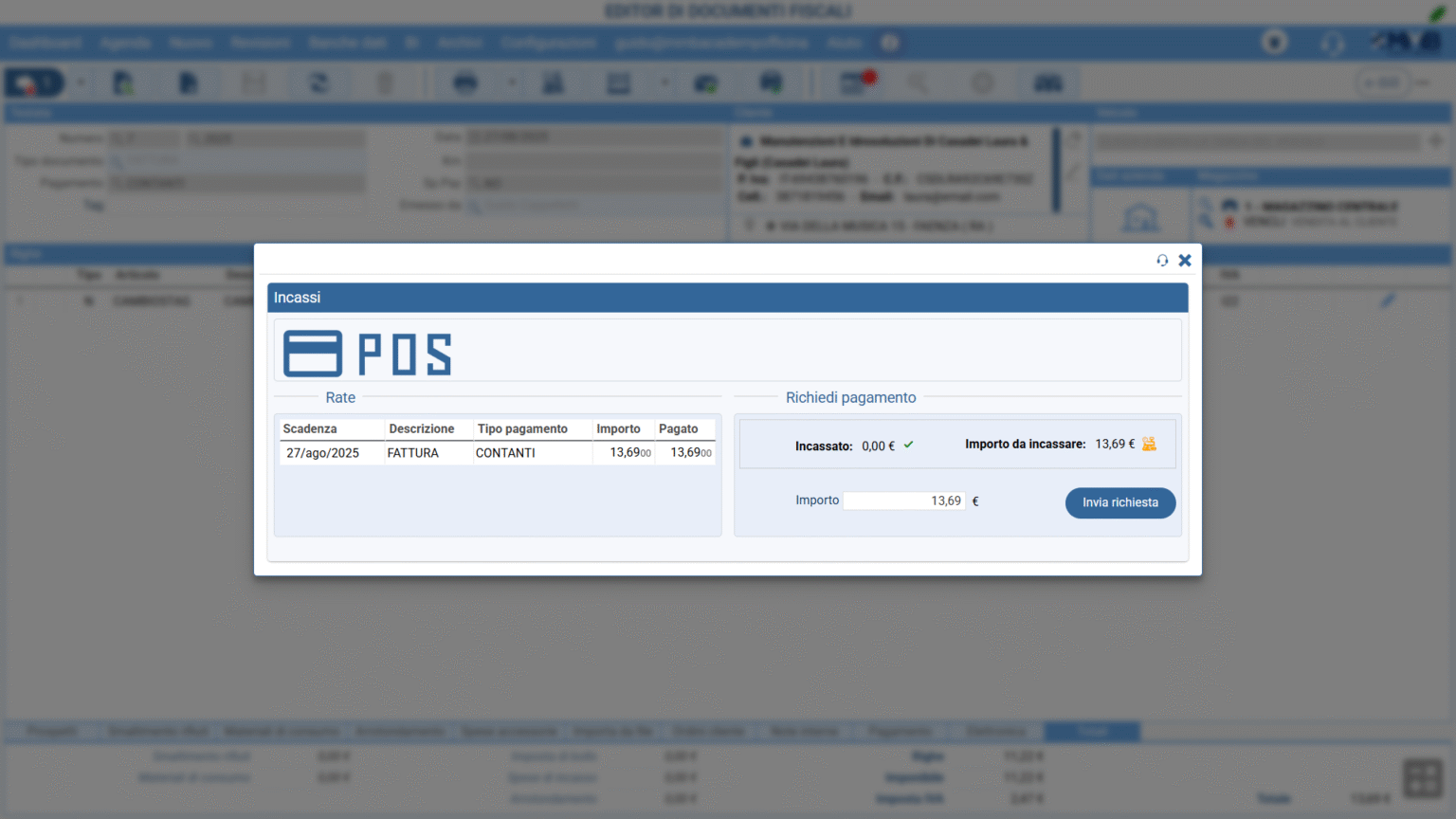1456x819 pixels.
Task: Open the Agenda menu item
Action: click(x=125, y=43)
